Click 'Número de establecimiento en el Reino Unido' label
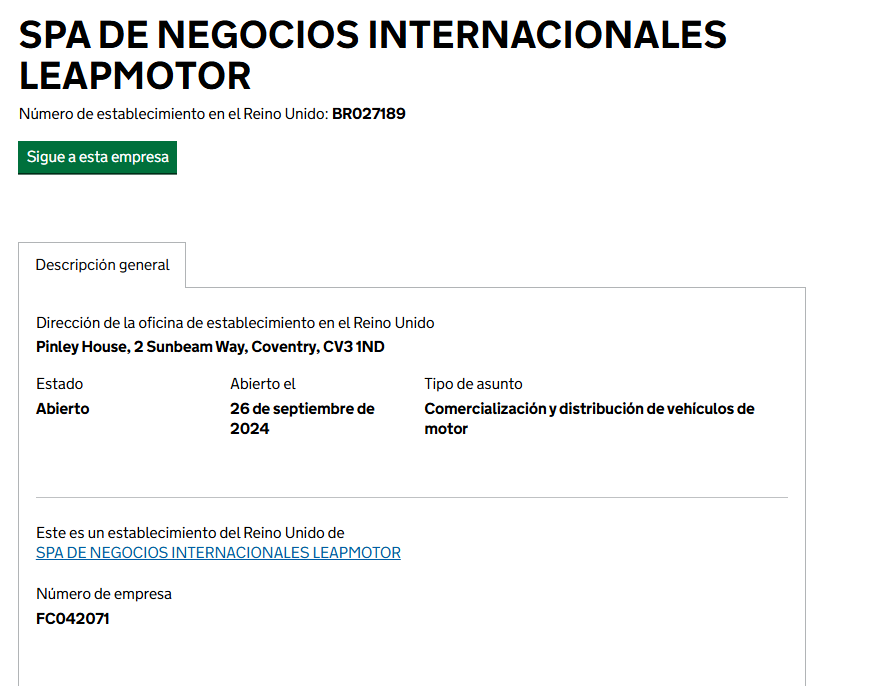Image resolution: width=890 pixels, height=686 pixels. (x=174, y=113)
